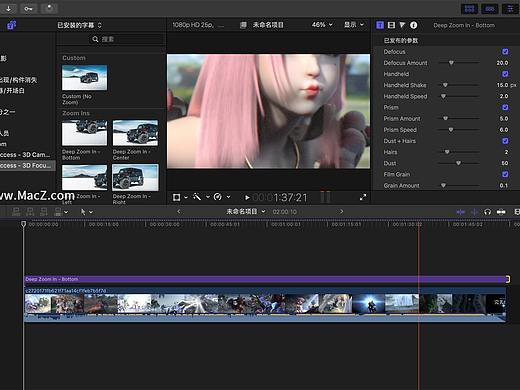Image resolution: width=520 pixels, height=390 pixels.
Task: Select the Deep Zoom In - Bottom thumbnail
Action: click(x=85, y=133)
